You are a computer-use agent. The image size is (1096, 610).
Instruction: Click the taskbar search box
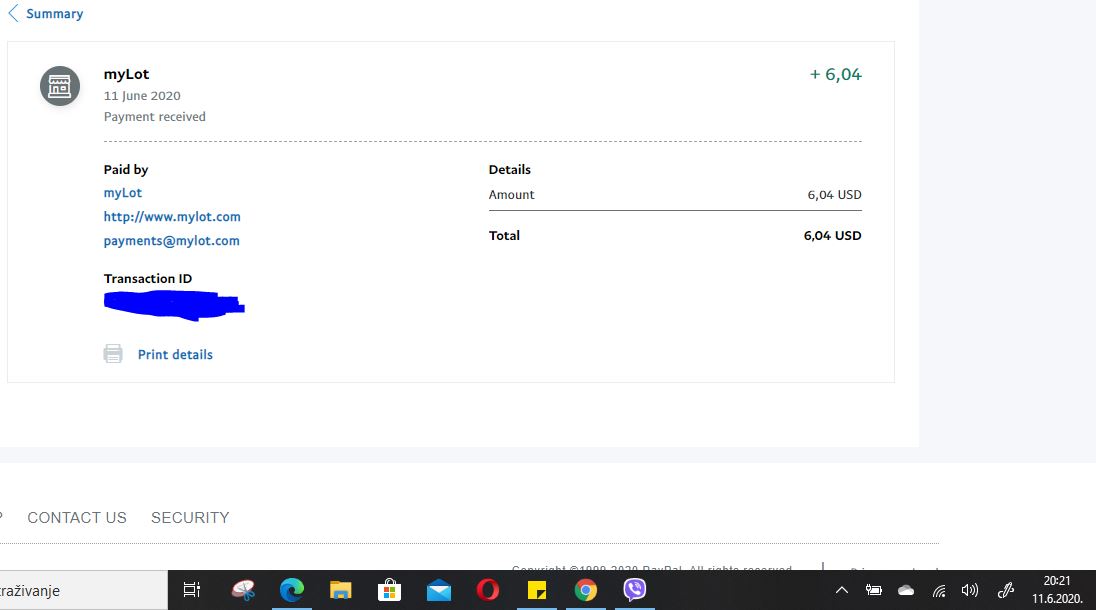coord(84,590)
